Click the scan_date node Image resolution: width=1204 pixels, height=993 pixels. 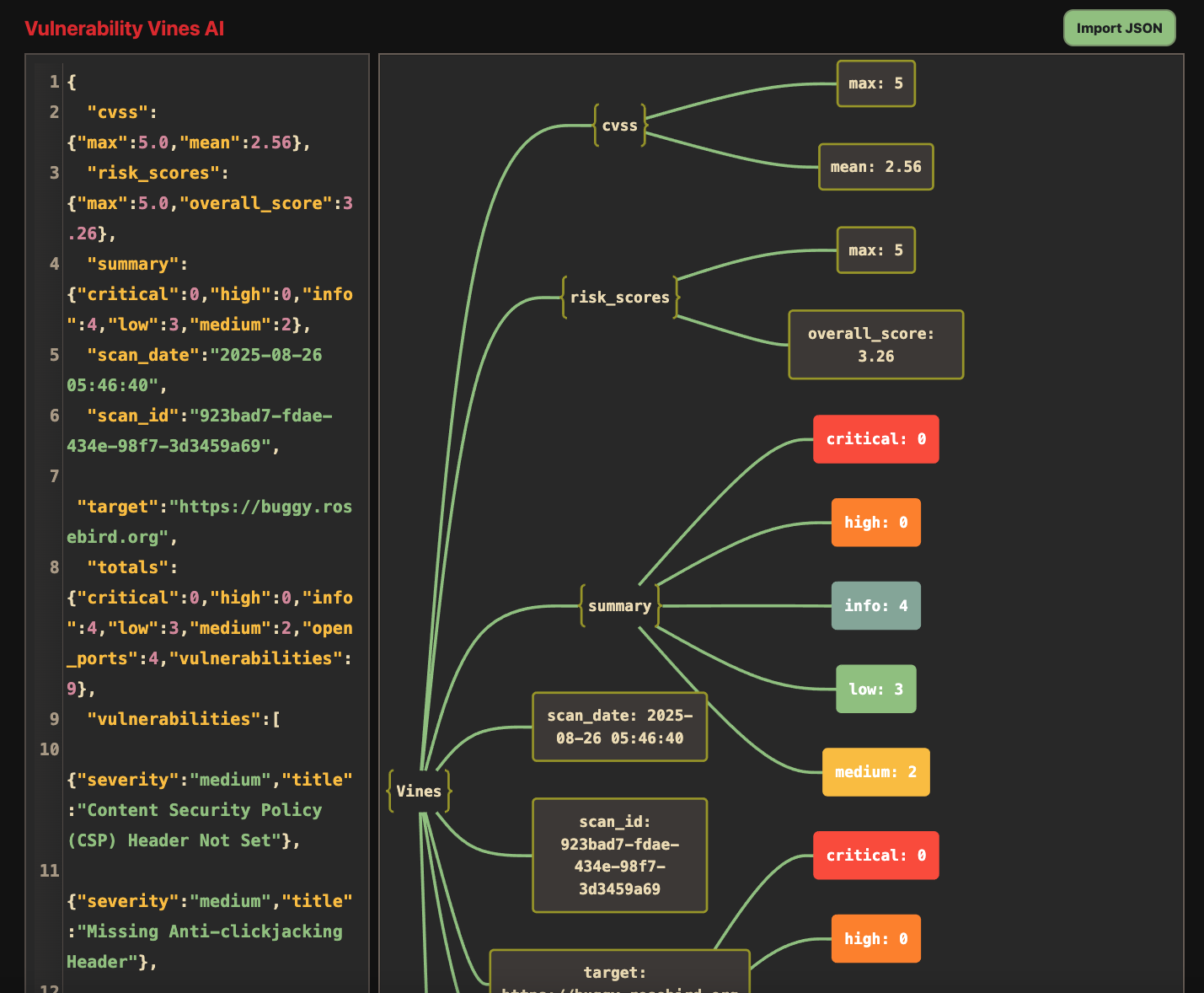[x=619, y=727]
